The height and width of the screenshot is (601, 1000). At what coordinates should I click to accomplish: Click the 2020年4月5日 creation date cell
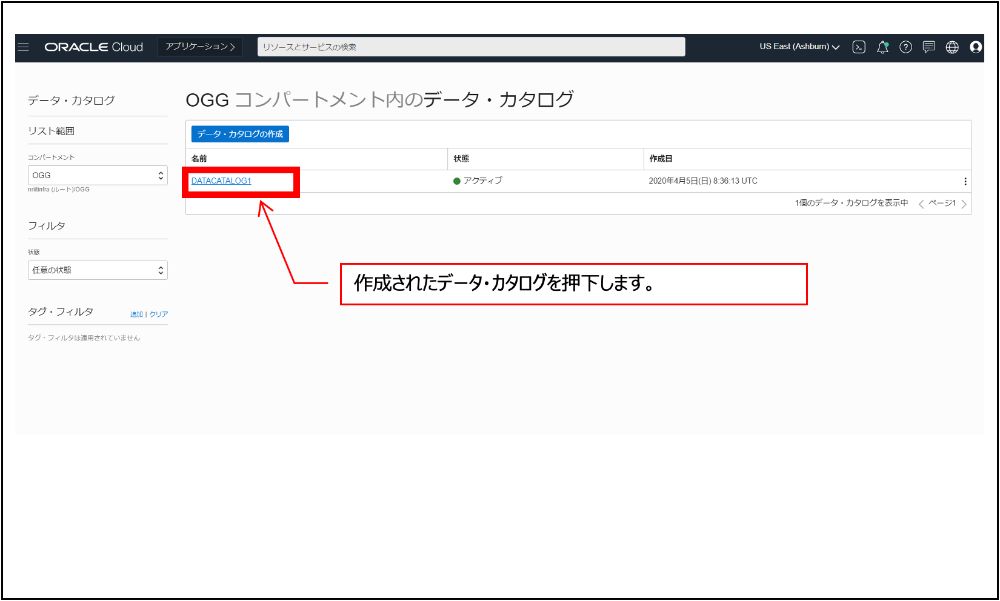[x=703, y=181]
